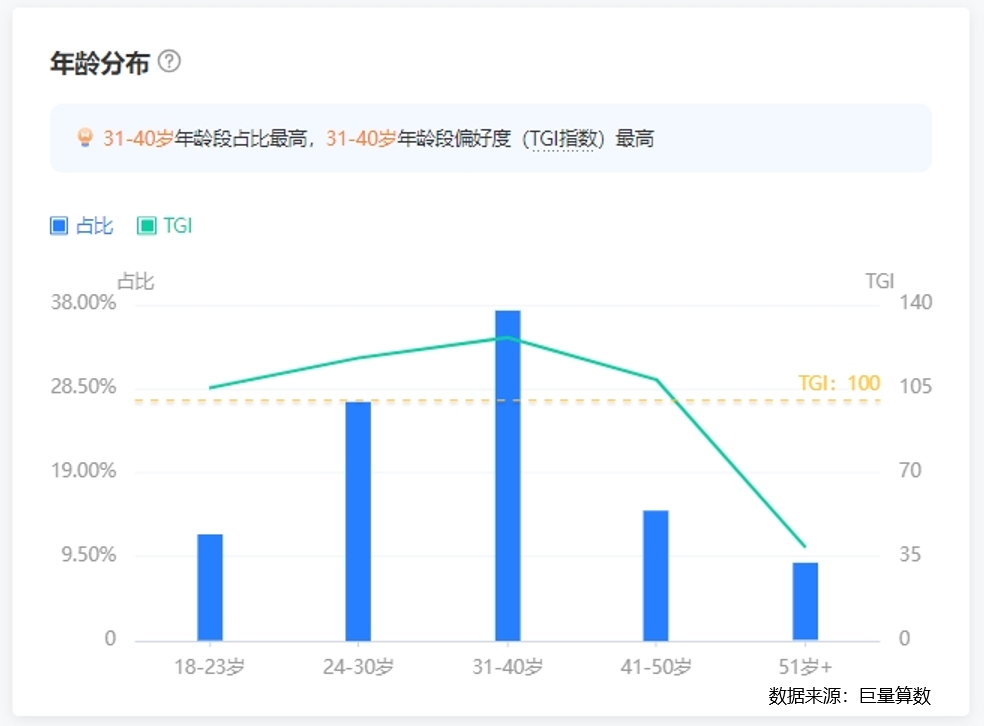Click the first orange 31-40岁 highlight text
984x726 pixels.
tap(138, 139)
